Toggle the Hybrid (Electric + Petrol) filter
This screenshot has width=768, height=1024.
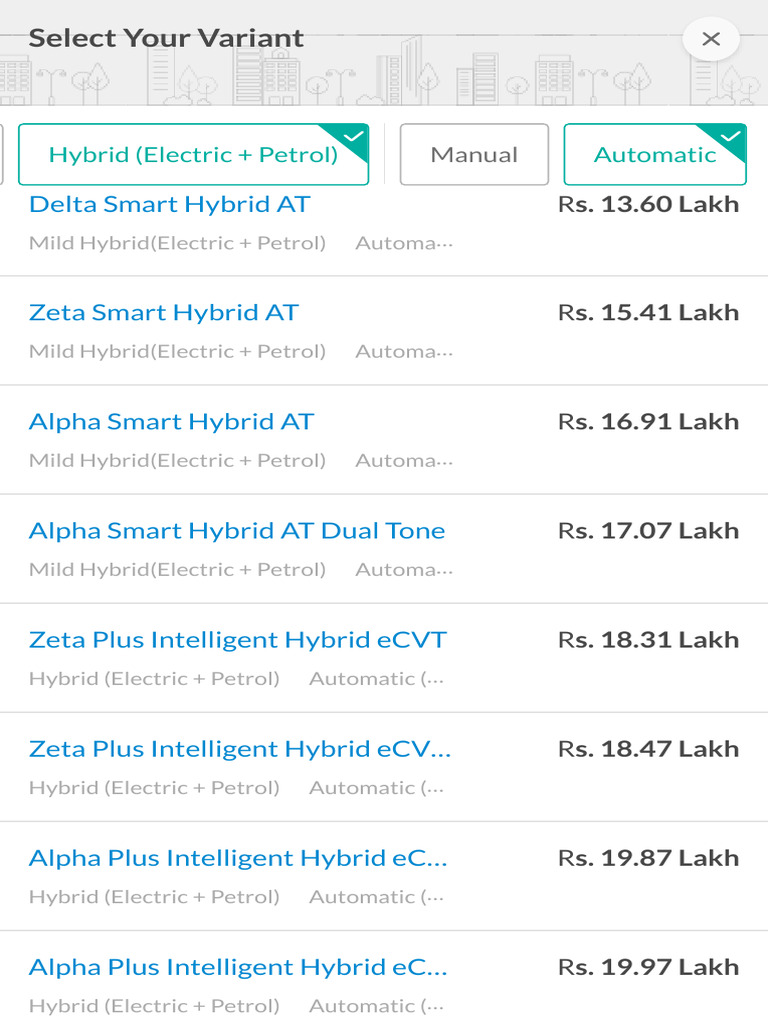click(x=193, y=155)
